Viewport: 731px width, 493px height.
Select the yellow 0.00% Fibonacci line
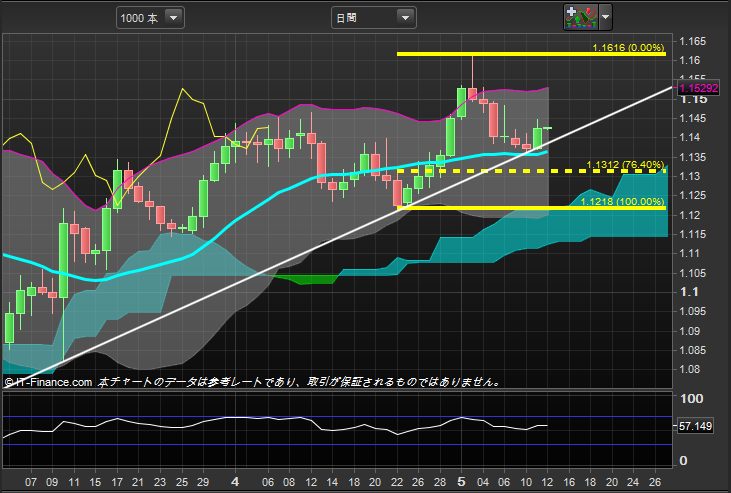[x=531, y=54]
